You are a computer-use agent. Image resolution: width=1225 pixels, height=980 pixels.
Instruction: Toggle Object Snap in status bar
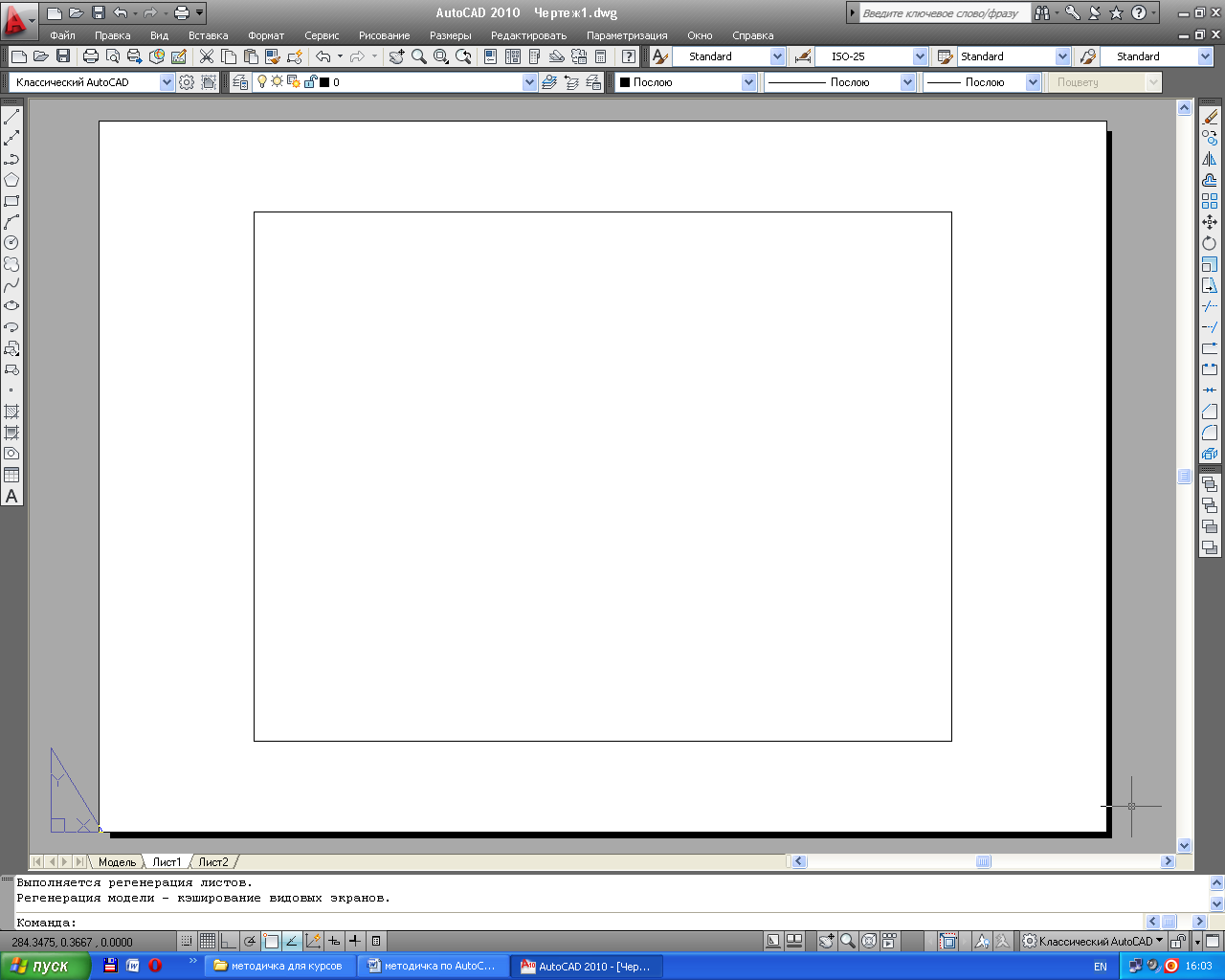pos(271,942)
